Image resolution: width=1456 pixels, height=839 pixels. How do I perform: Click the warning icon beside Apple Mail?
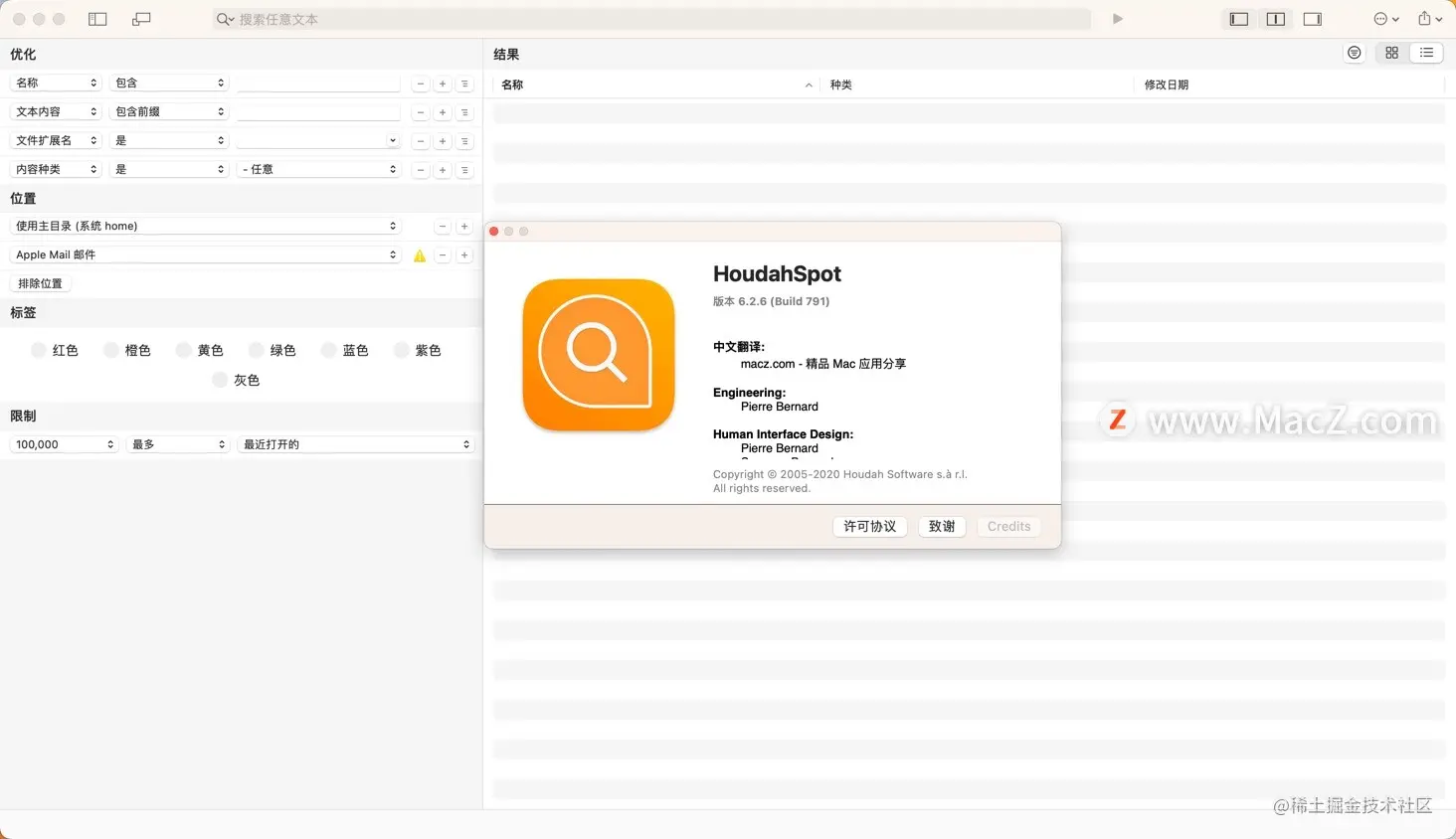click(x=420, y=255)
